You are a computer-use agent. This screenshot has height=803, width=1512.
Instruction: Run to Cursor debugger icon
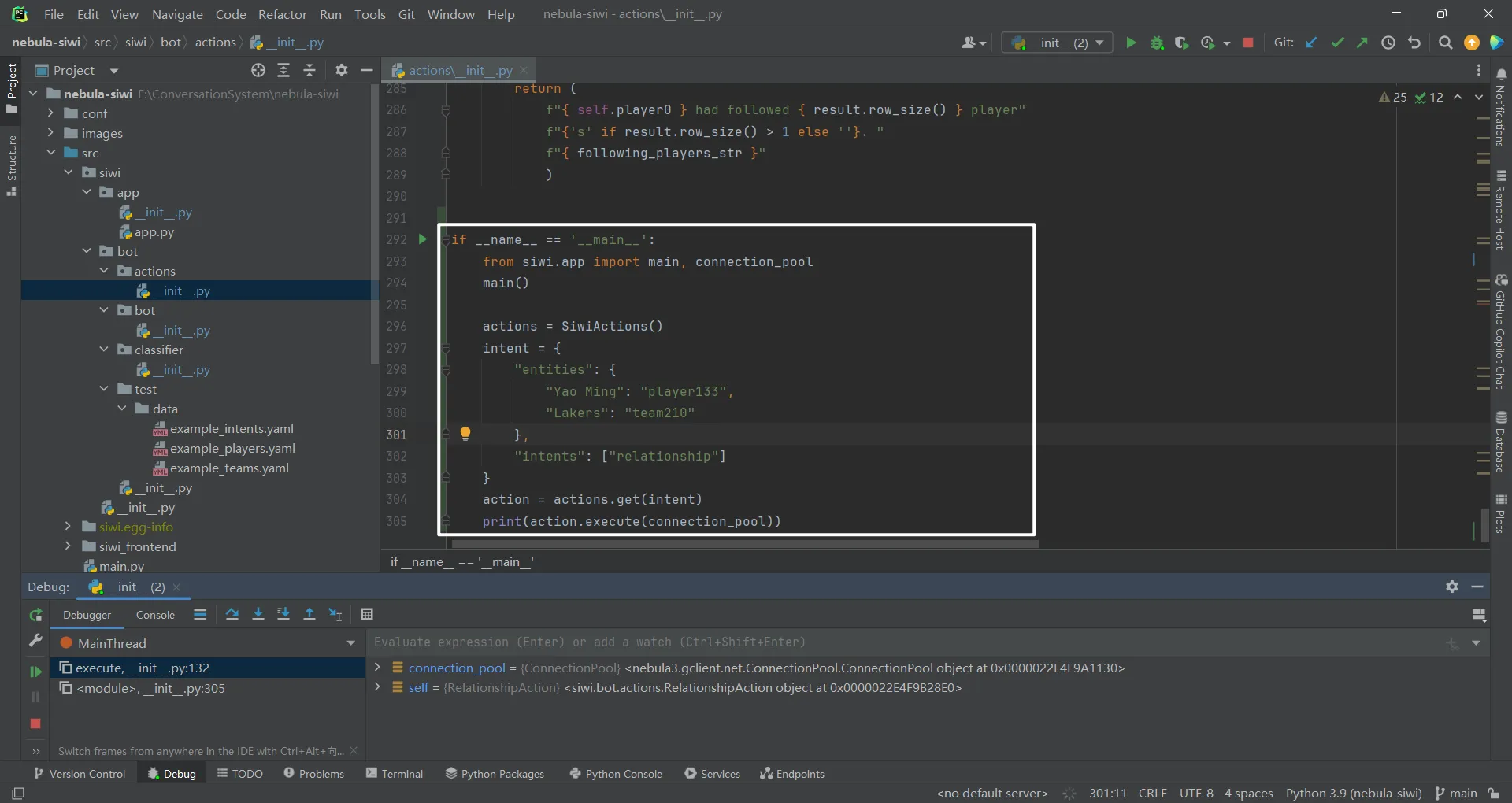[x=335, y=615]
